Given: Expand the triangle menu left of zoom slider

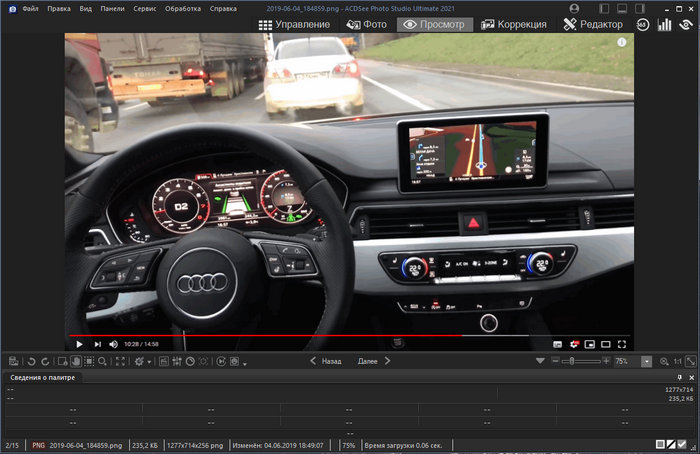Looking at the screenshot, I should pyautogui.click(x=540, y=361).
